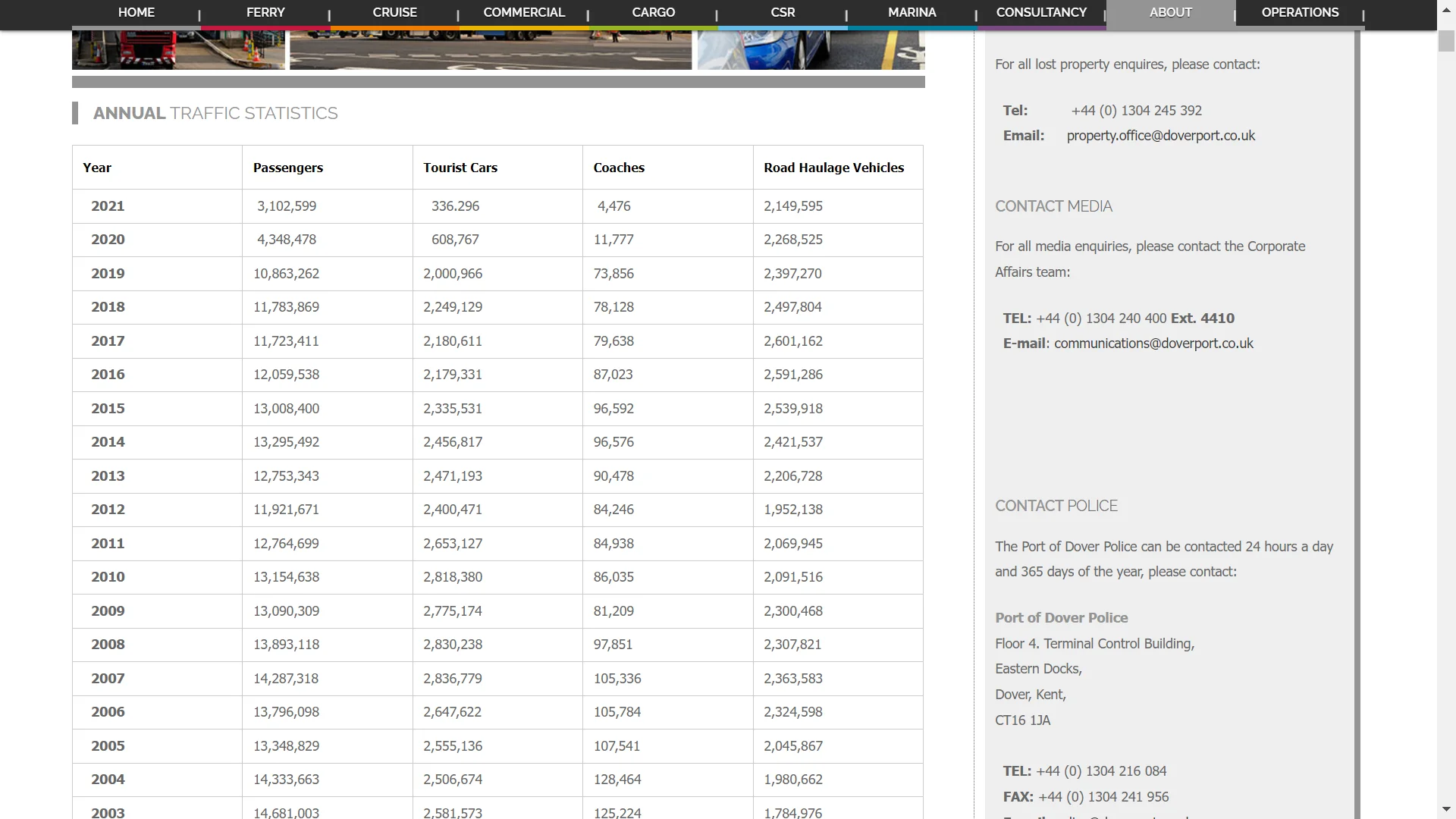Click the Road Haulage Vehicles column header
This screenshot has width=1456, height=819.
click(x=833, y=168)
